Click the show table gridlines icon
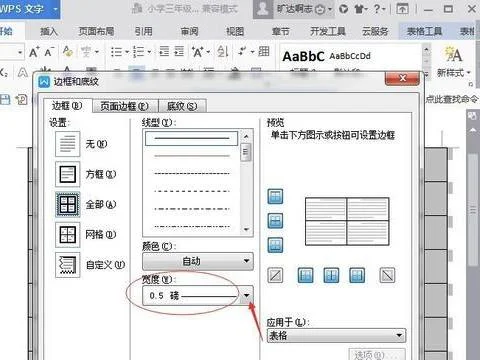 (264, 51)
